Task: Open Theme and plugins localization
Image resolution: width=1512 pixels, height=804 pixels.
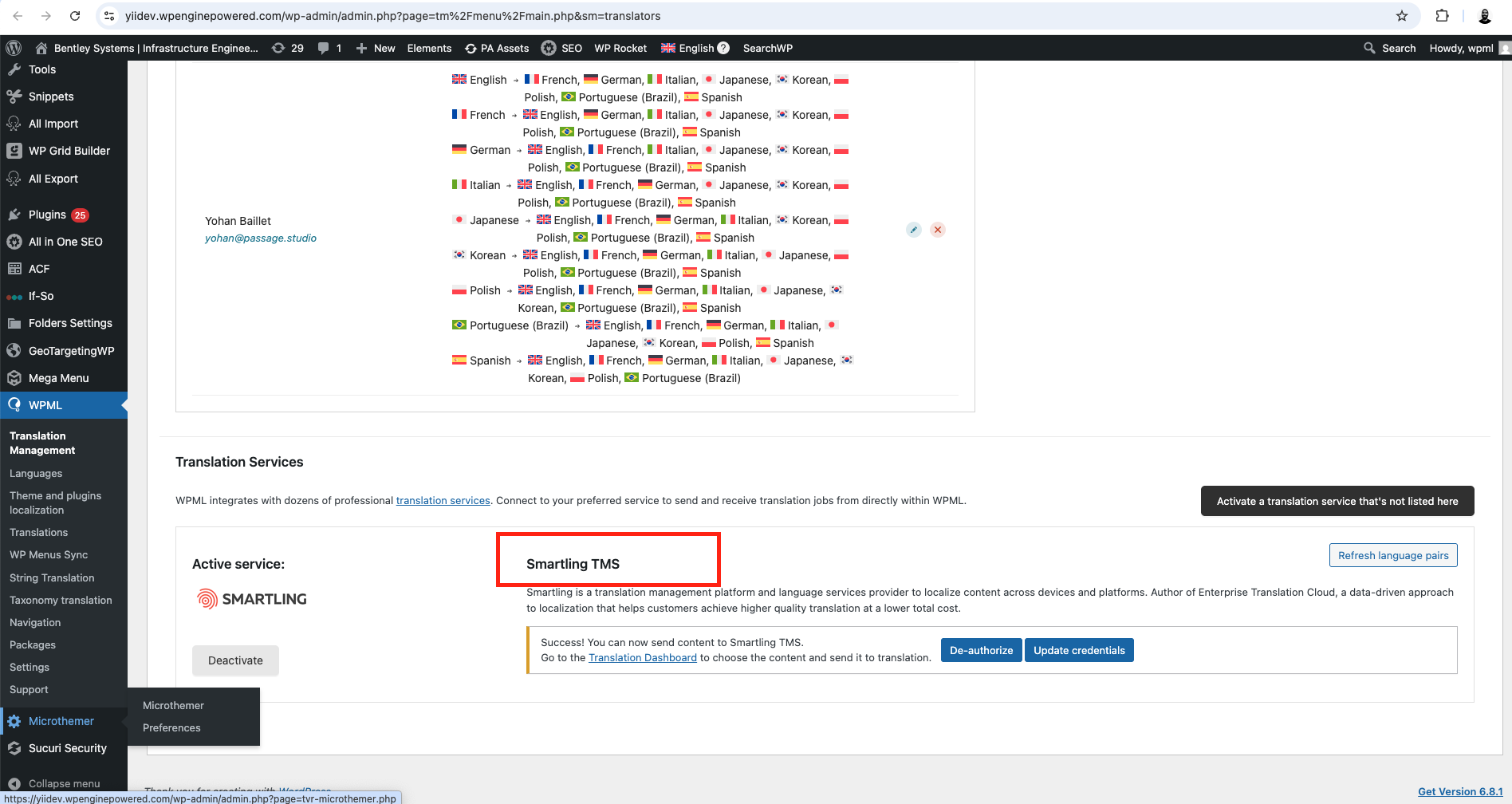Action: (x=56, y=503)
